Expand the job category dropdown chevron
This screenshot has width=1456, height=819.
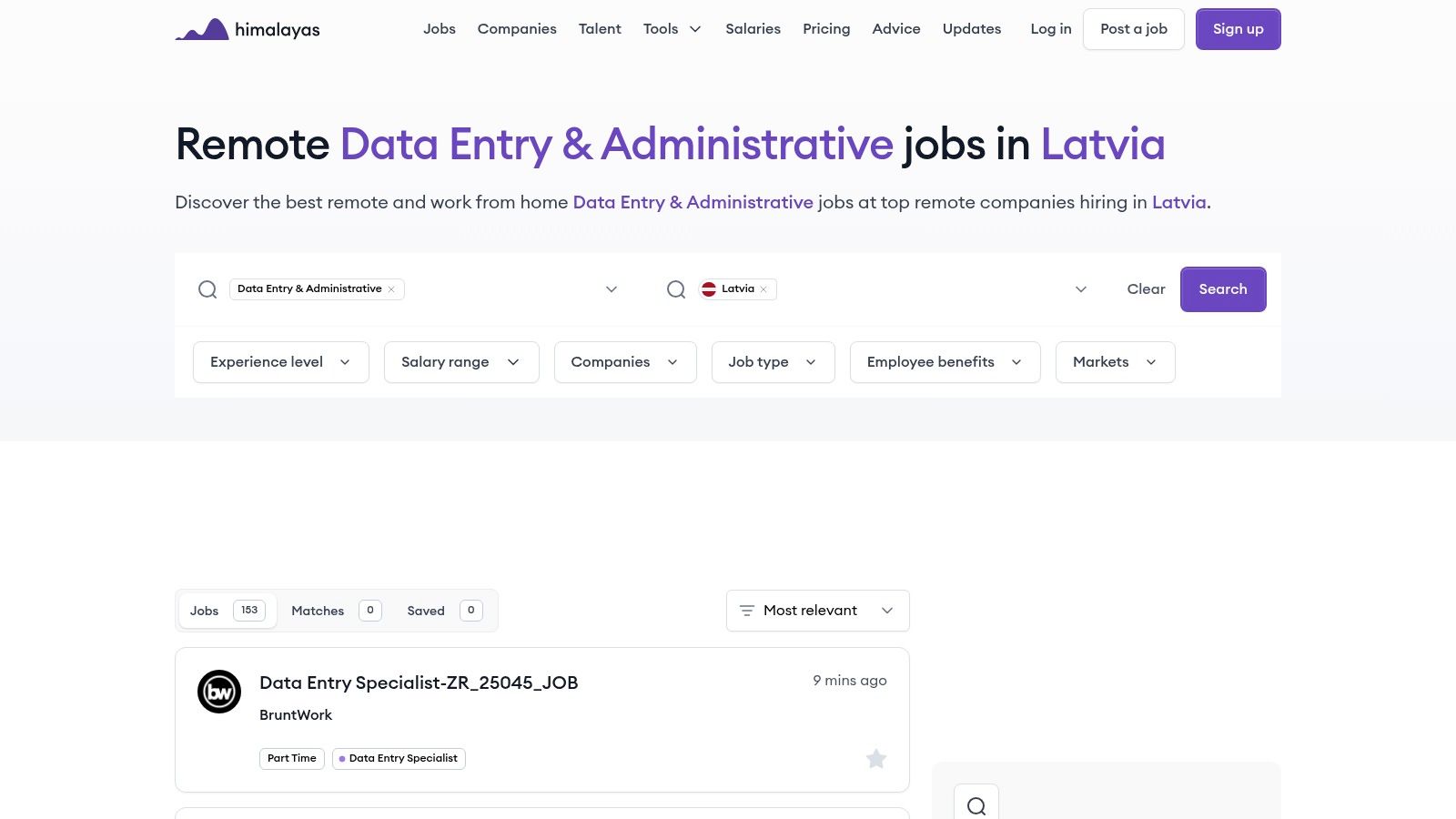point(612,289)
